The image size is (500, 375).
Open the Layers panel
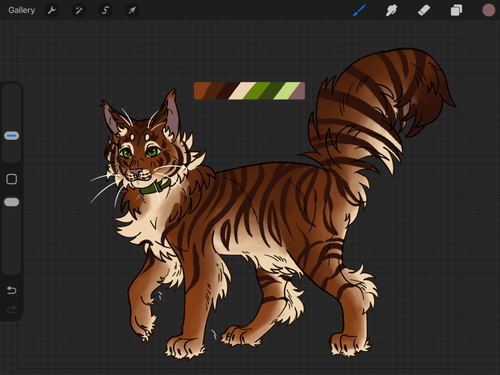tap(456, 10)
